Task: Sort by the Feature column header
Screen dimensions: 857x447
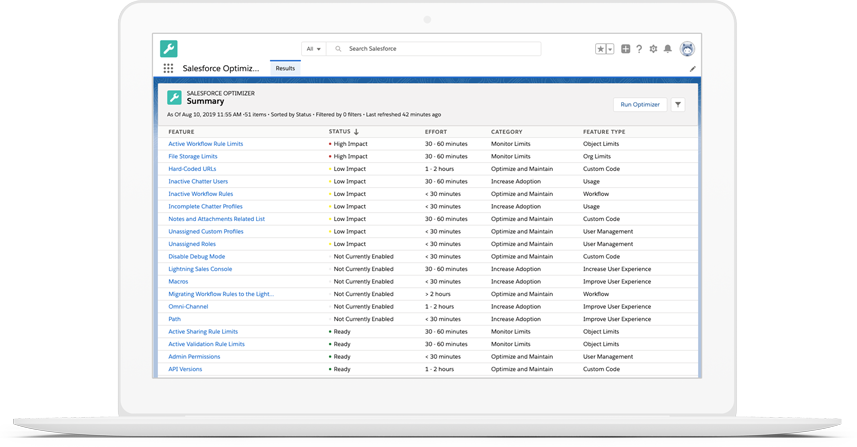Action: (x=181, y=132)
